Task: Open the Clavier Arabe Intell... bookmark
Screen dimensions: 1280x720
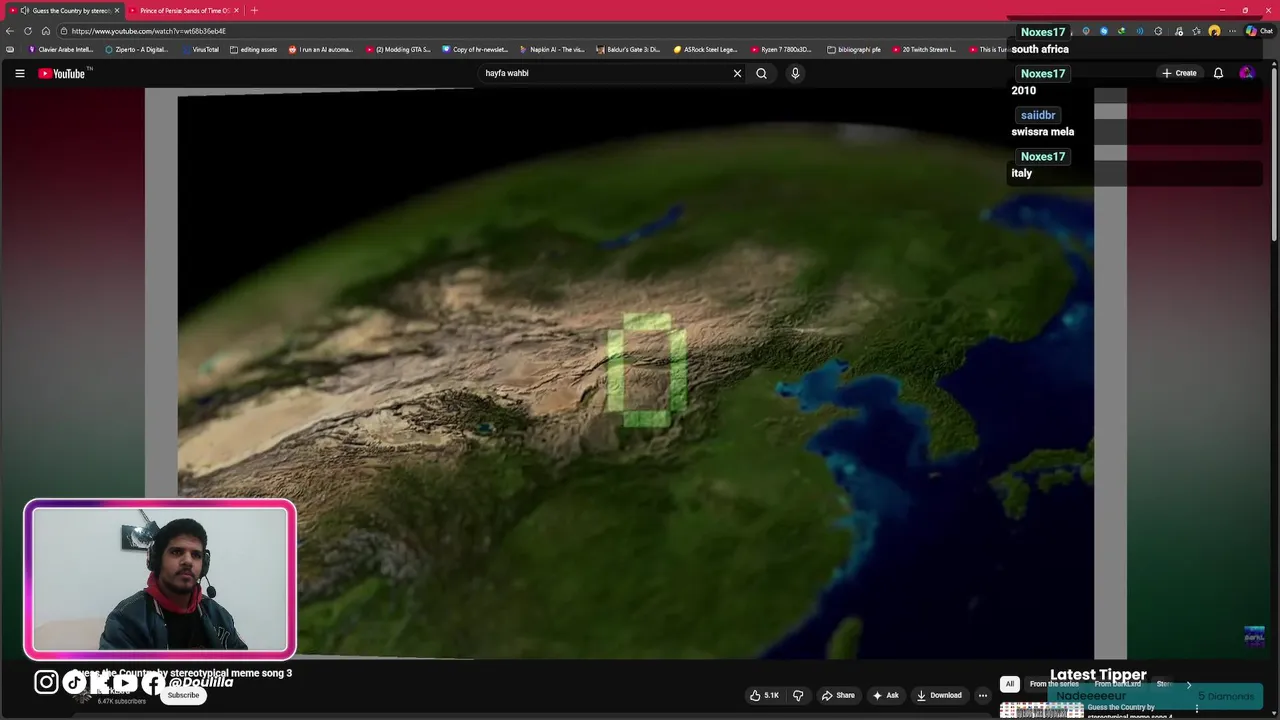Action: (x=61, y=49)
